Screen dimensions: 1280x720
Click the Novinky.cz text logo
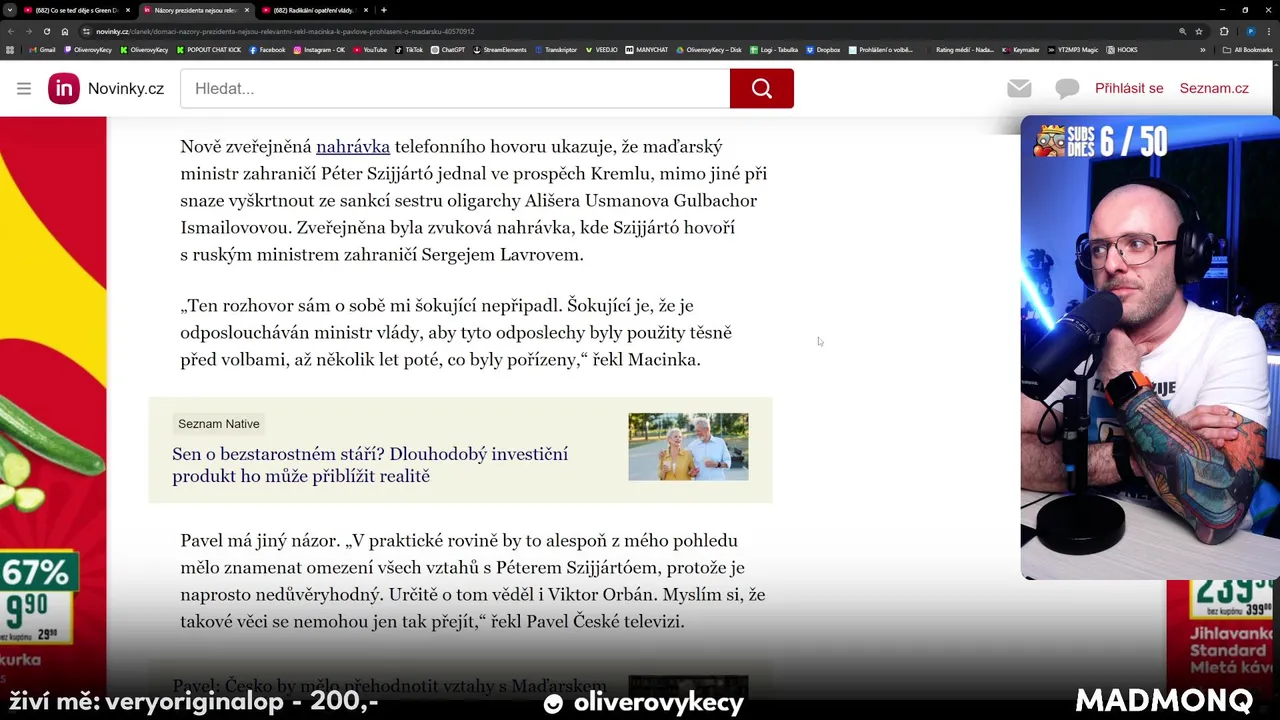[x=126, y=88]
